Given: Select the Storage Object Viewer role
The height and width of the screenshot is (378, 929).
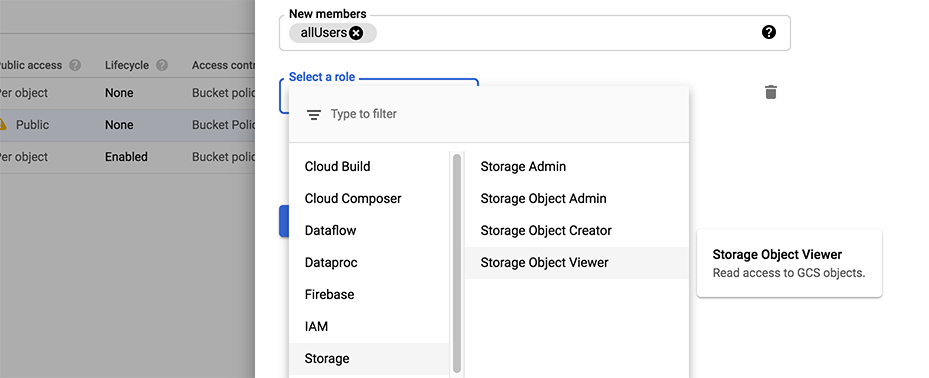Looking at the screenshot, I should coord(576,262).
